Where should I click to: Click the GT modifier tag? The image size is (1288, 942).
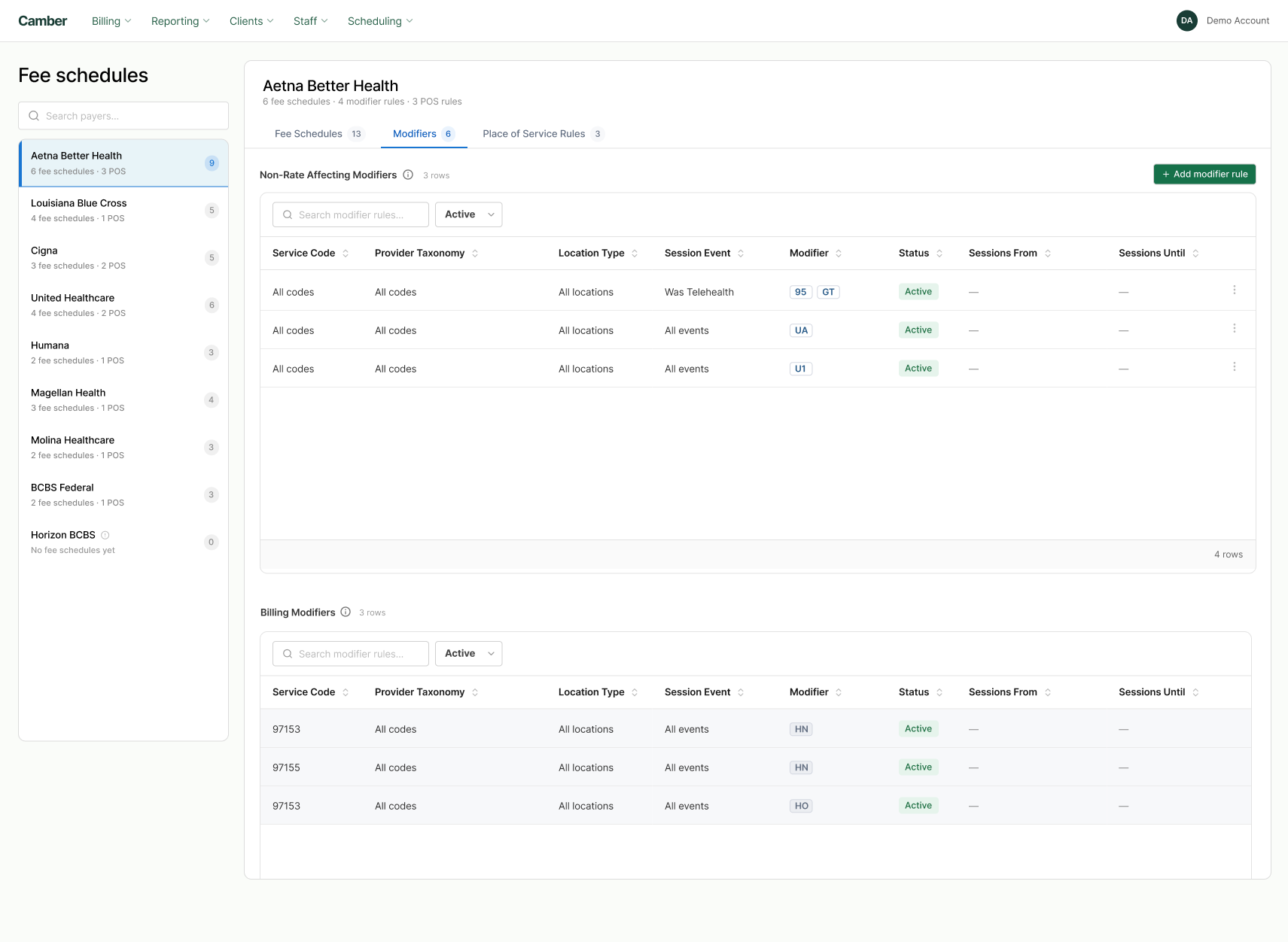point(828,292)
